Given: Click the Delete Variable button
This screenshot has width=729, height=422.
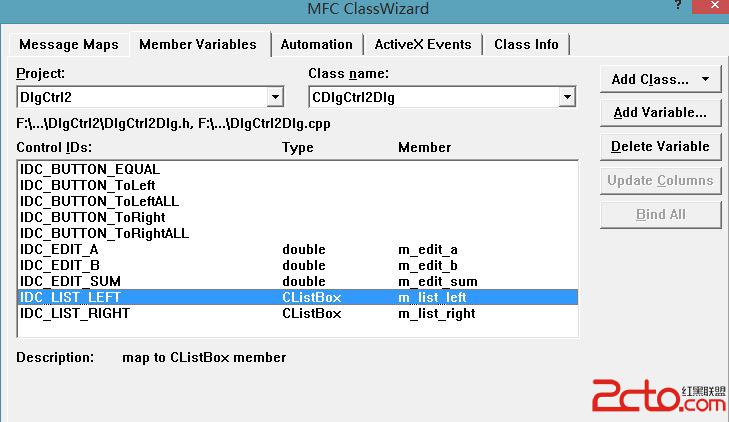Looking at the screenshot, I should click(x=660, y=147).
